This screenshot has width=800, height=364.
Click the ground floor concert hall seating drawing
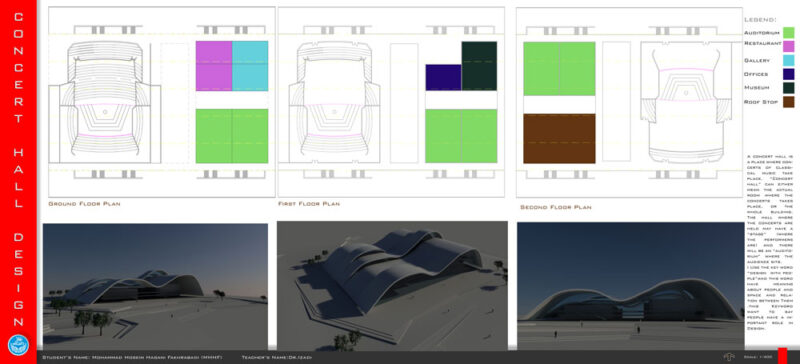[x=105, y=101]
